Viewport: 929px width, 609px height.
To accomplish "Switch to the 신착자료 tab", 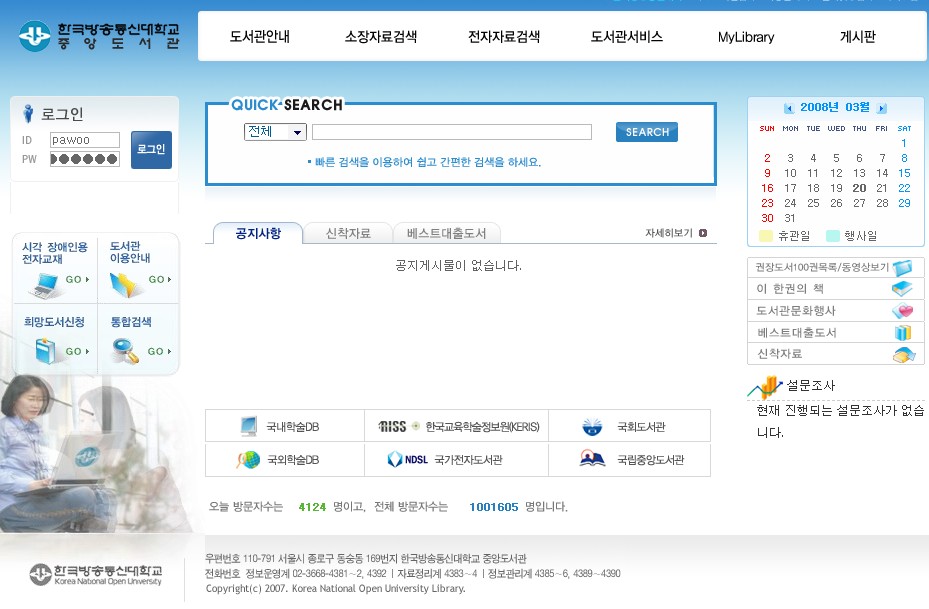I will click(348, 233).
